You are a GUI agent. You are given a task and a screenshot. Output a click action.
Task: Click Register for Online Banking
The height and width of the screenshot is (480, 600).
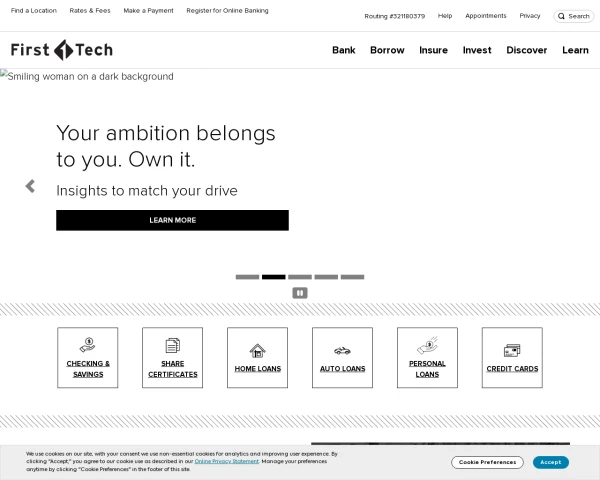click(227, 11)
